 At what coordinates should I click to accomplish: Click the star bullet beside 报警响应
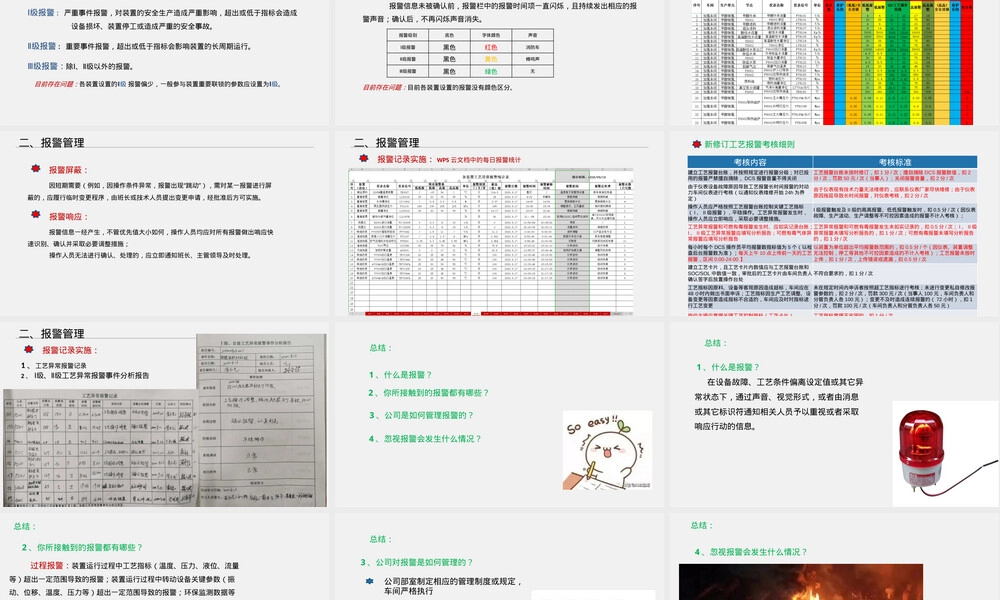coord(36,215)
